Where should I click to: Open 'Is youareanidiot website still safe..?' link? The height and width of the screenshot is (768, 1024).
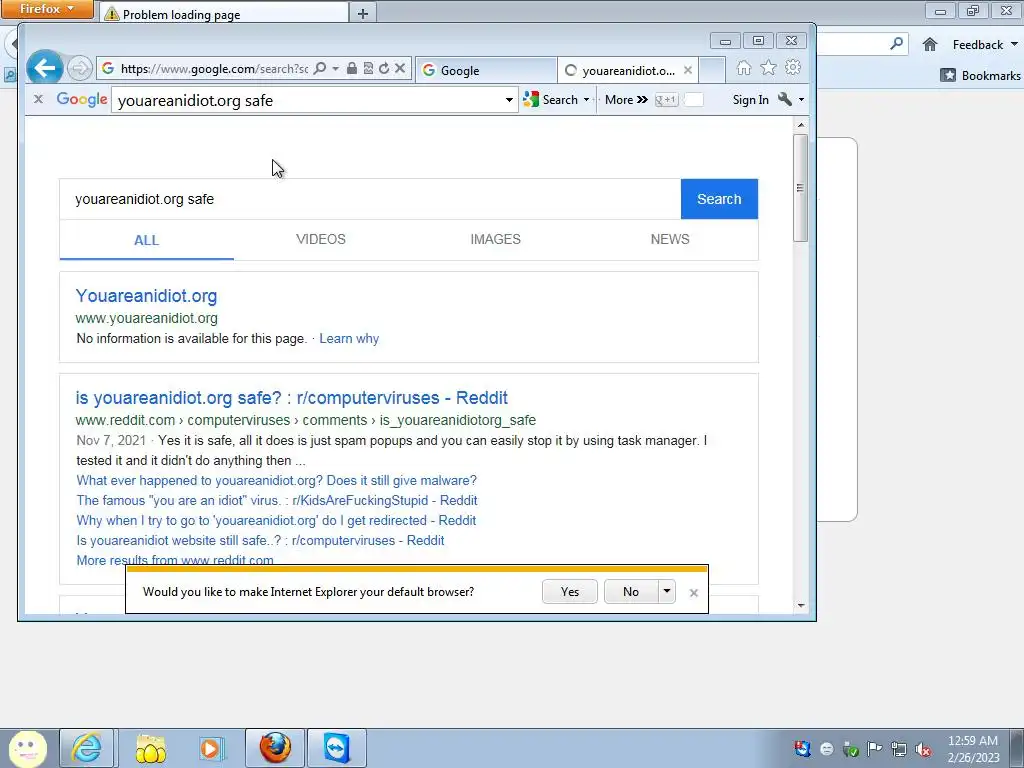pos(260,541)
